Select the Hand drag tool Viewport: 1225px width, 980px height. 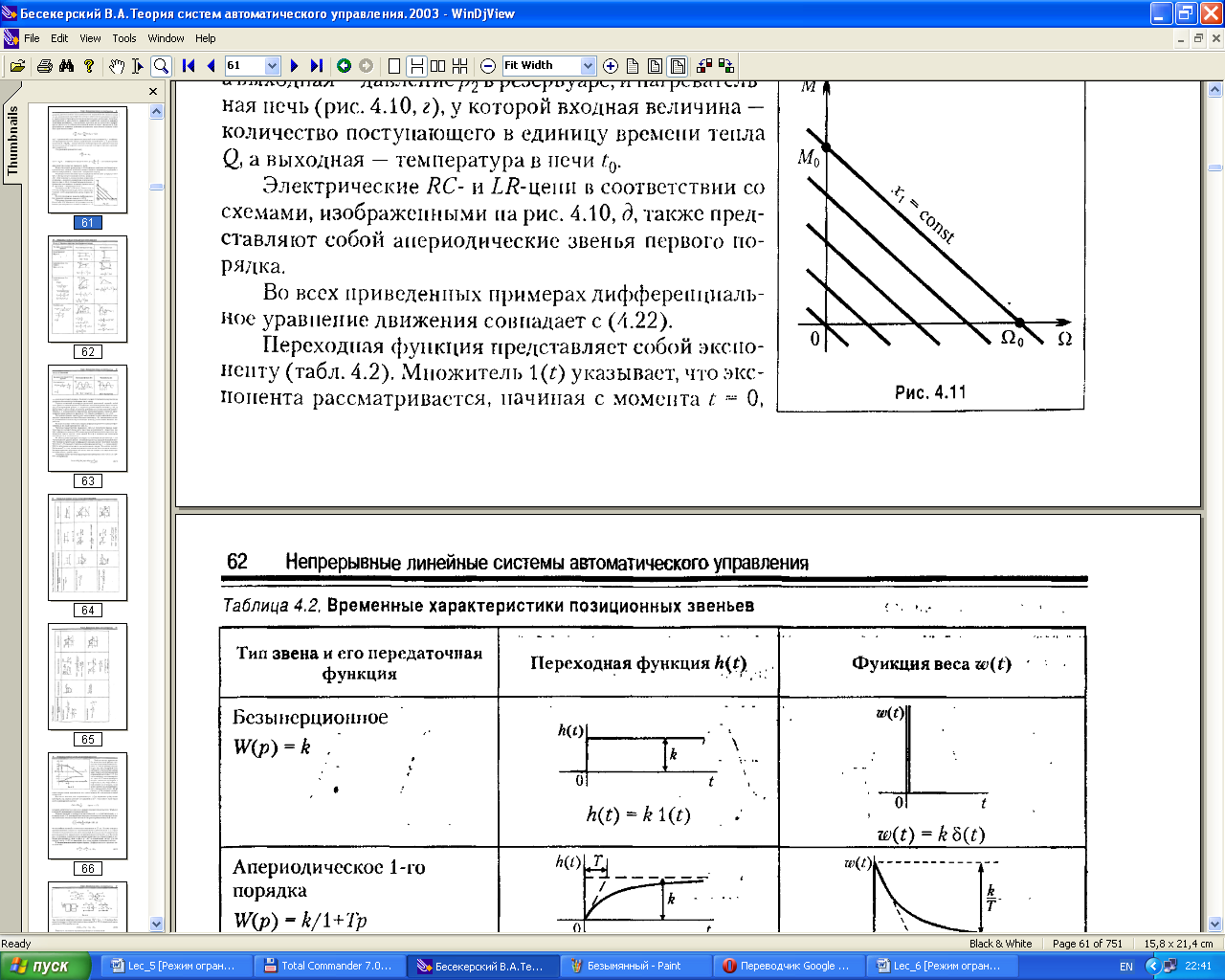tap(116, 66)
